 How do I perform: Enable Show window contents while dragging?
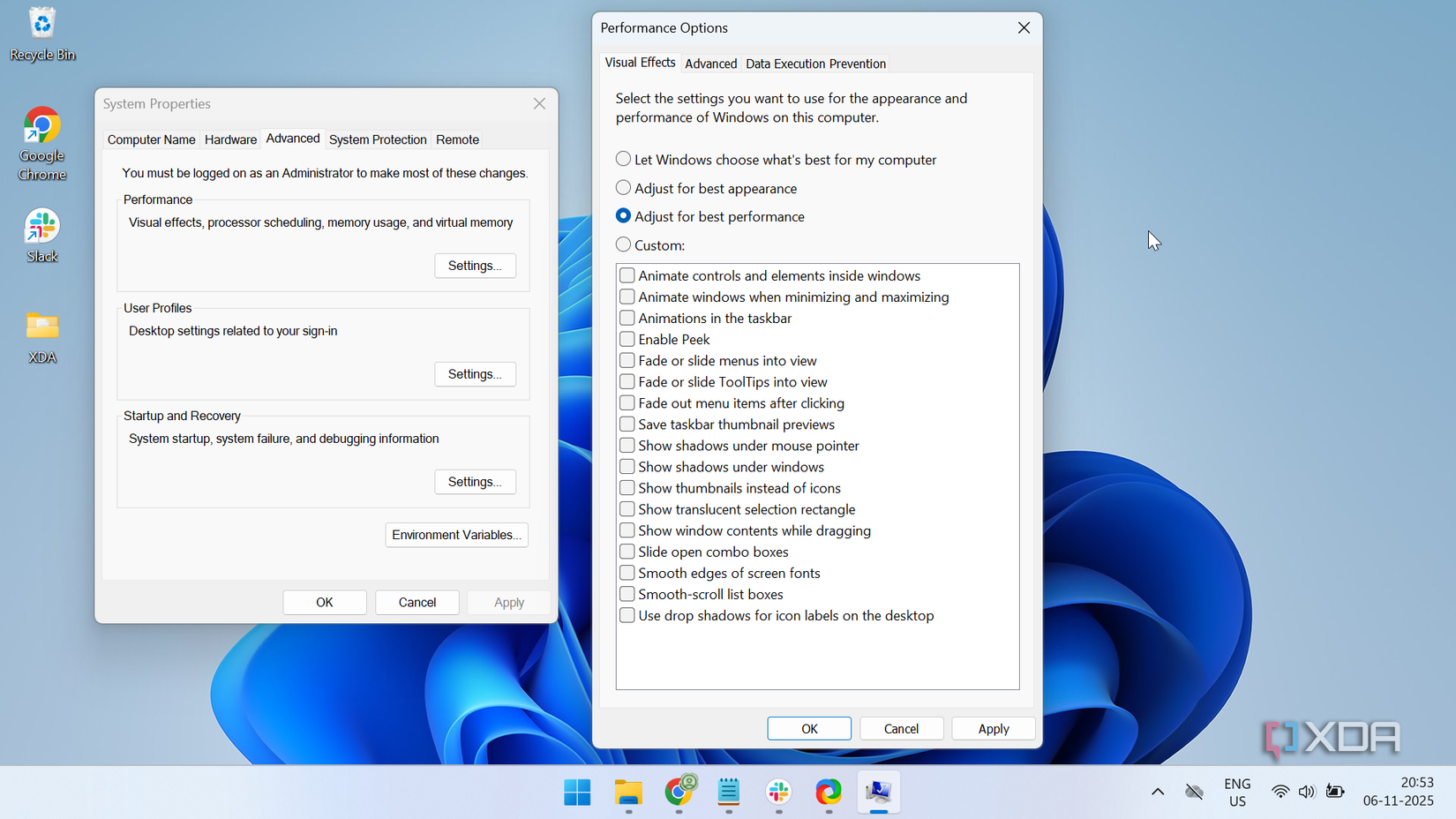627,530
